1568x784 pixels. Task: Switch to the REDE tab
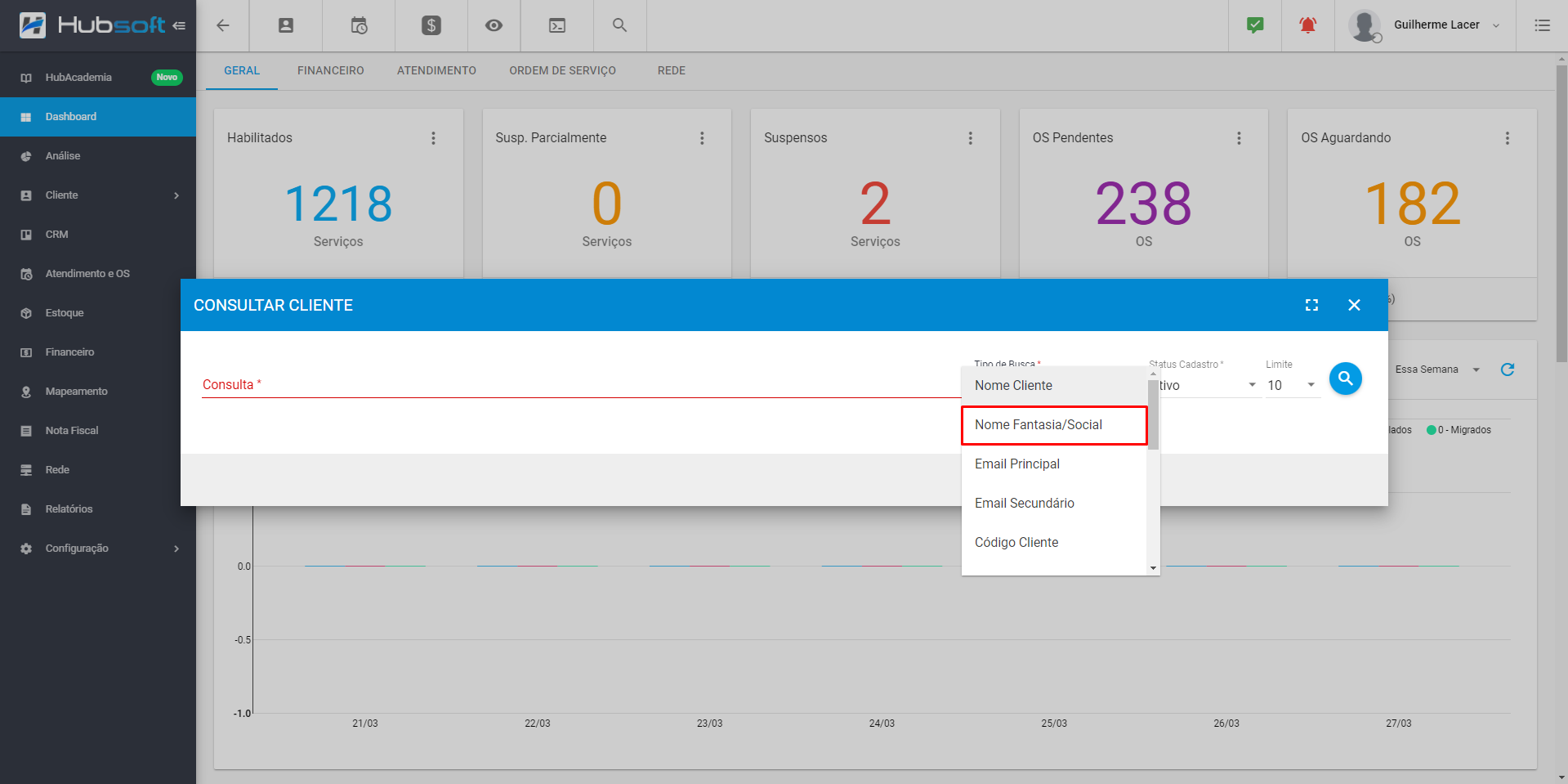pyautogui.click(x=672, y=71)
